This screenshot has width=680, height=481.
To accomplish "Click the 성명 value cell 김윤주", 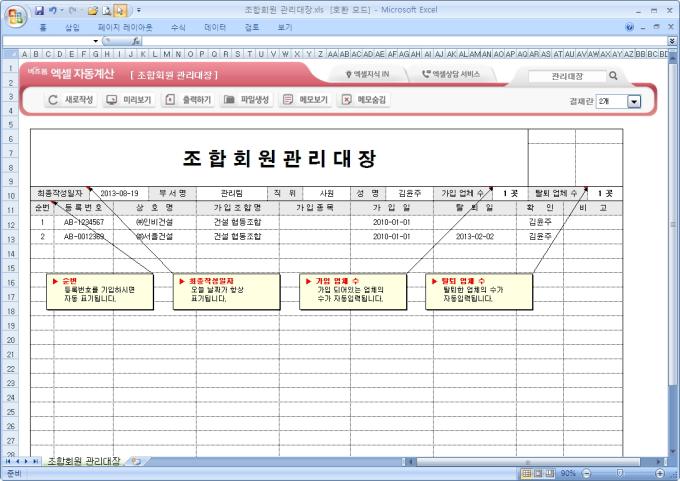I will [409, 193].
